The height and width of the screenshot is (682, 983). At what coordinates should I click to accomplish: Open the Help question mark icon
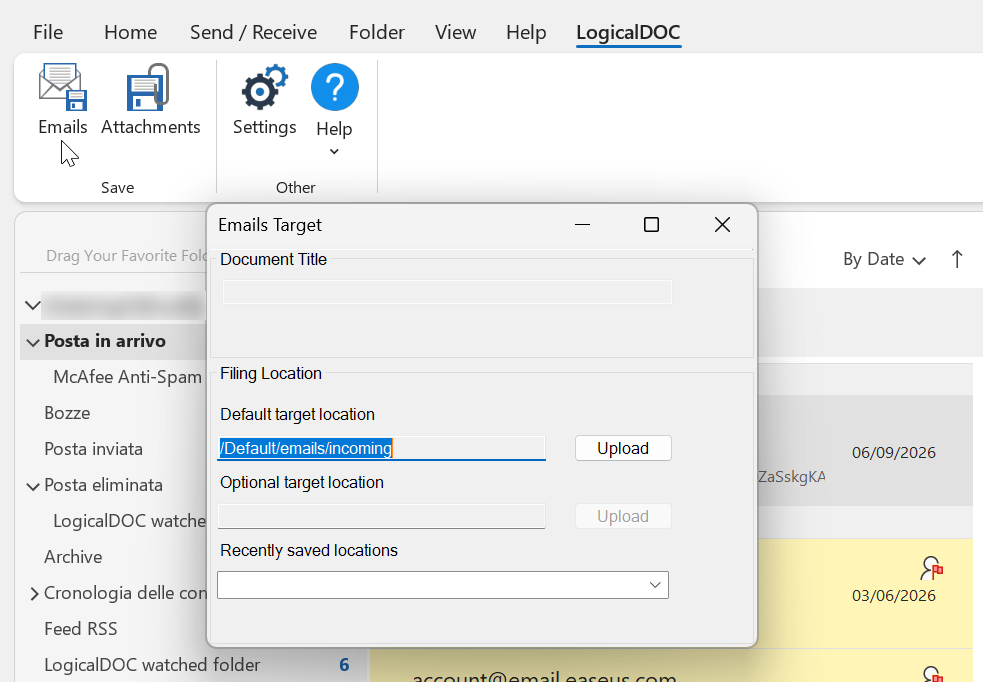pos(335,87)
